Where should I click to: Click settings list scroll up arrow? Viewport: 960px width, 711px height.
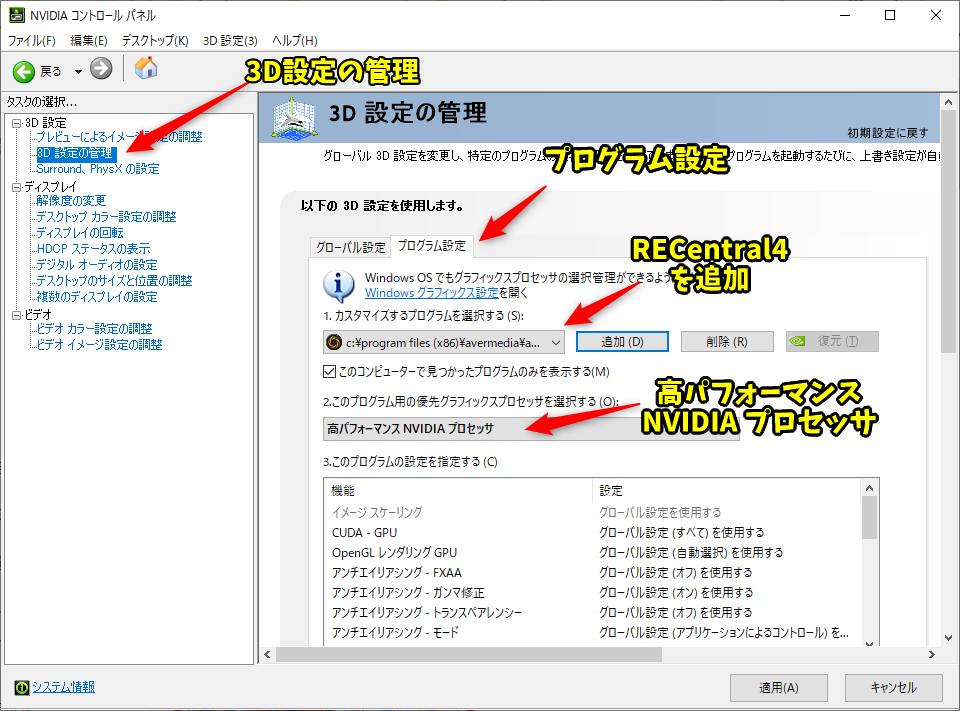coord(869,488)
